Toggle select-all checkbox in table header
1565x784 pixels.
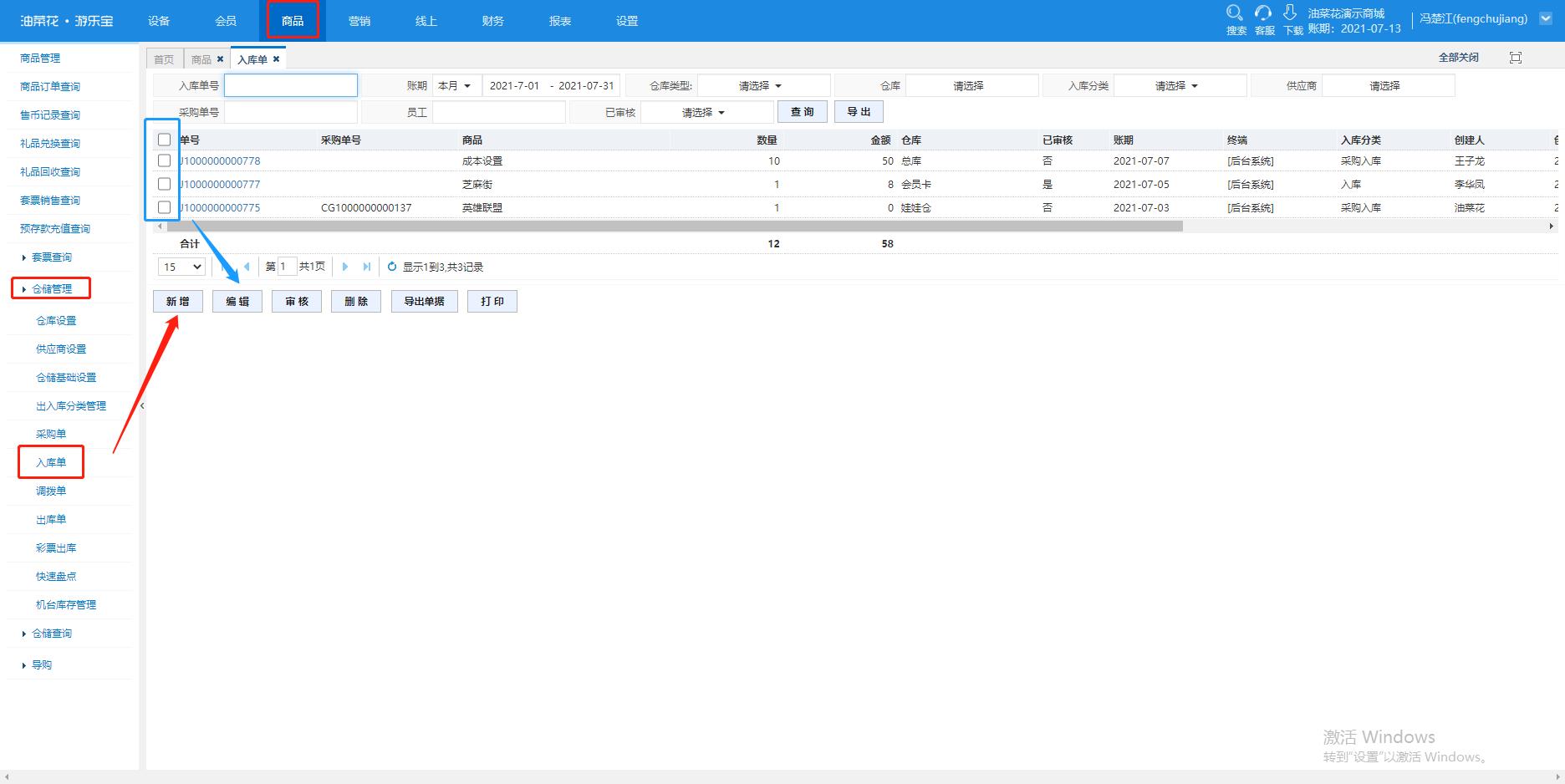tap(164, 140)
